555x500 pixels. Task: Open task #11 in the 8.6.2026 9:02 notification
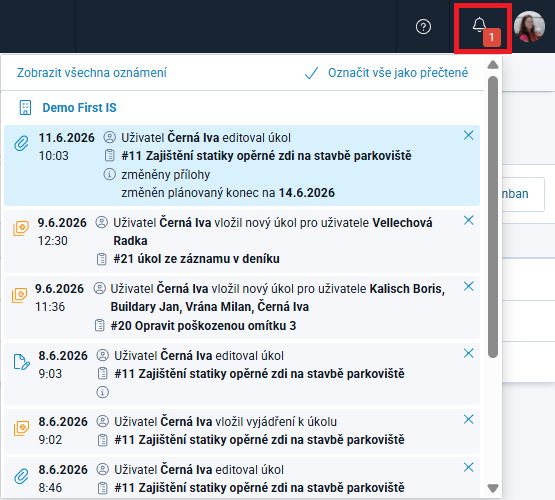click(259, 440)
